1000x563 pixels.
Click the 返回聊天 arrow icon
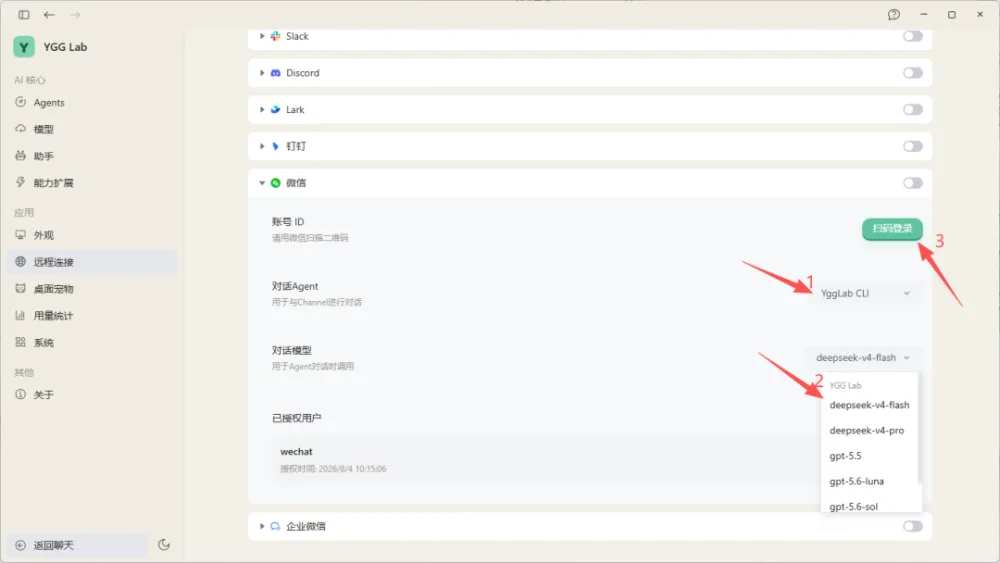[20, 545]
